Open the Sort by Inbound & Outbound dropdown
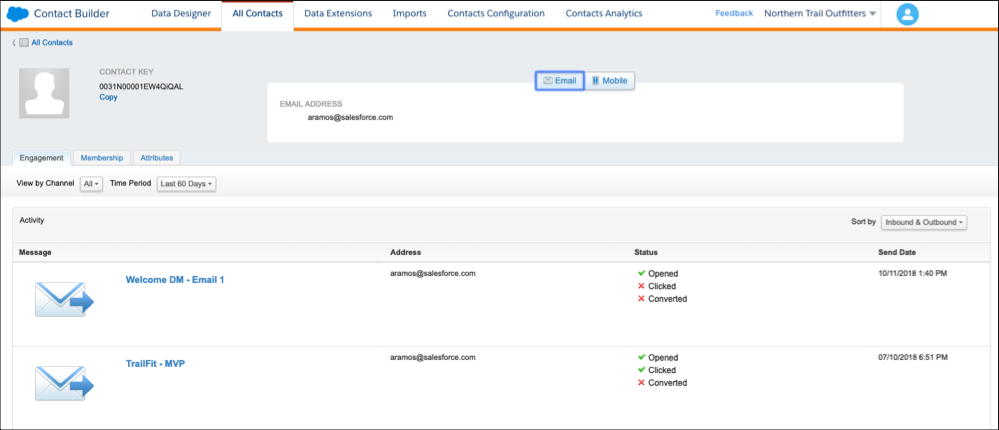 click(924, 222)
